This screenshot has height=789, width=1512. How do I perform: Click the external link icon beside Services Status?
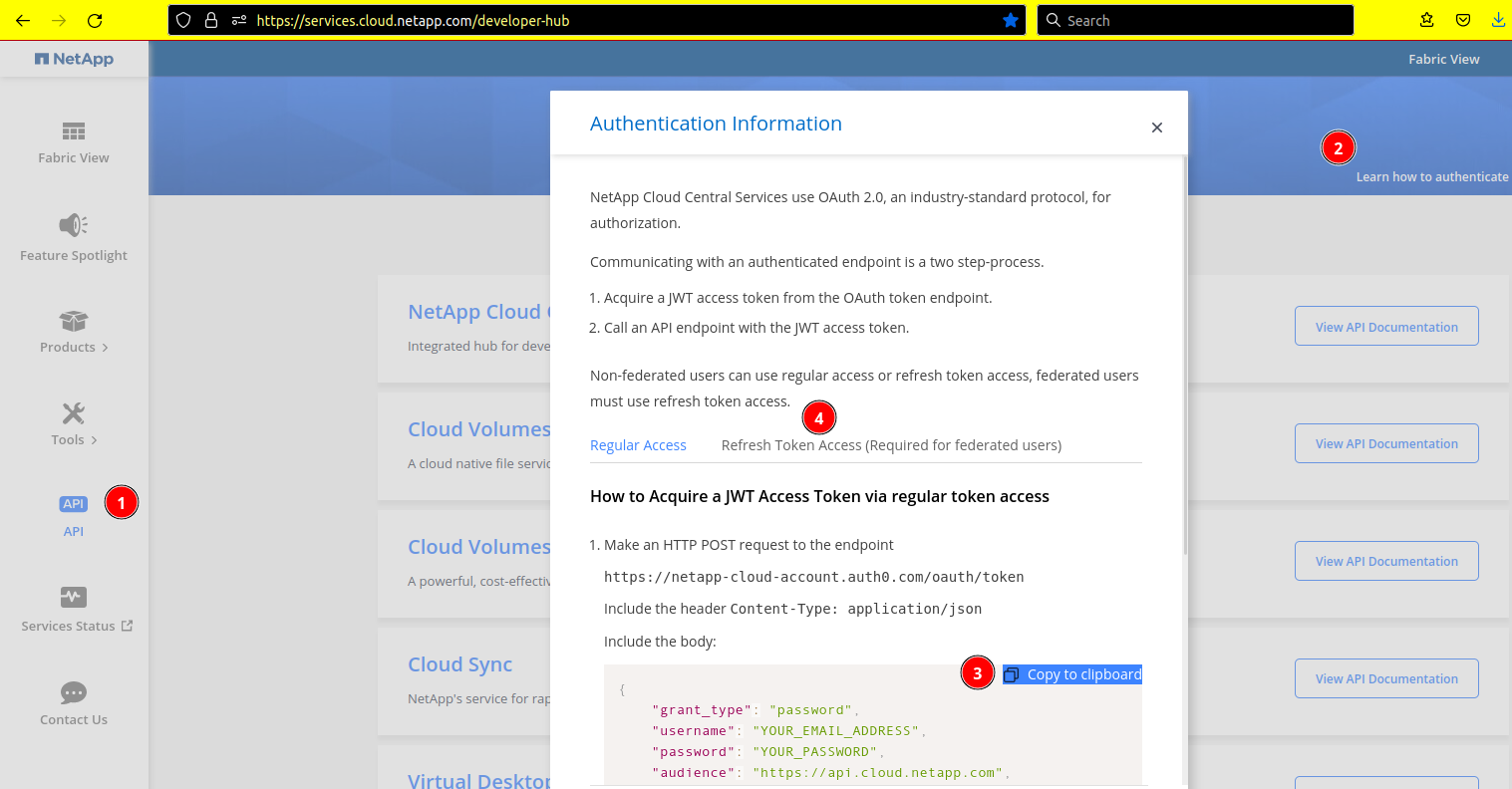point(127,626)
